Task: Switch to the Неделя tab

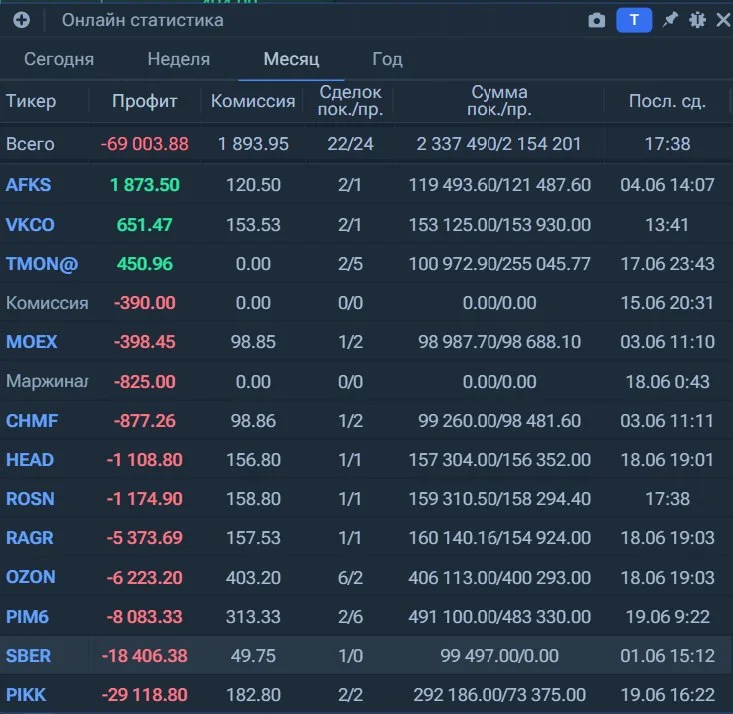Action: (179, 59)
